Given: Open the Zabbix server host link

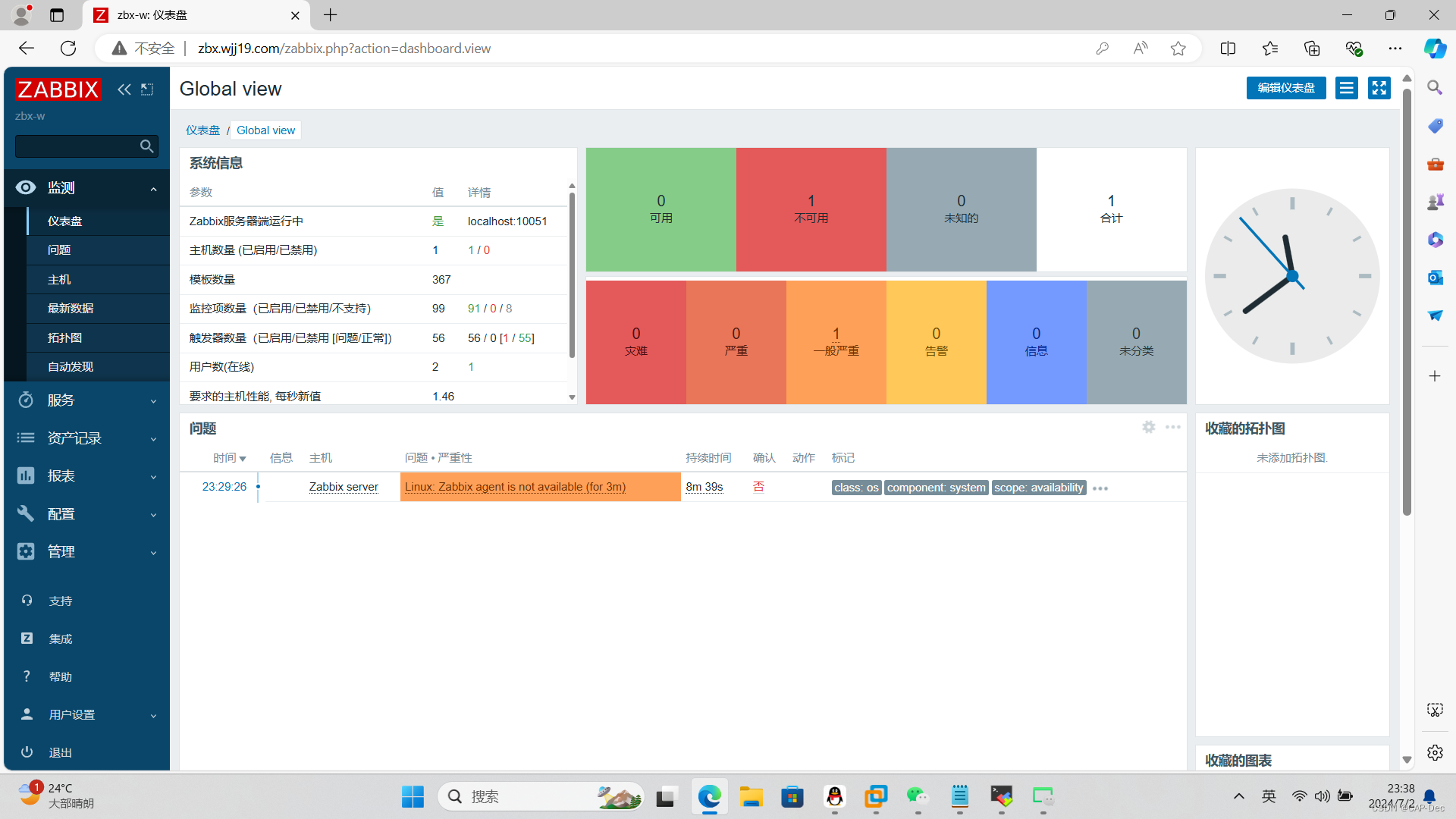Looking at the screenshot, I should [x=344, y=487].
